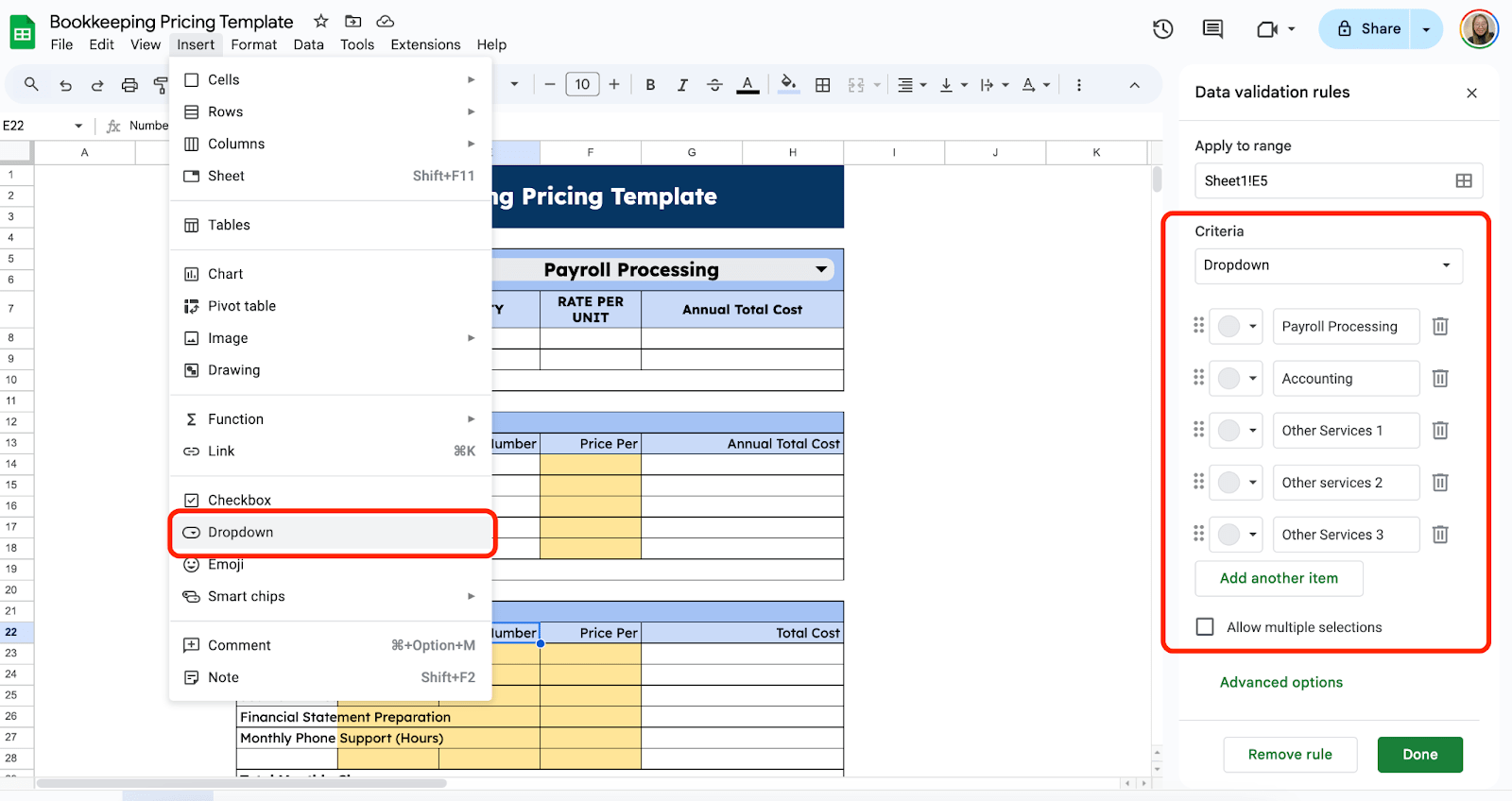This screenshot has width=1512, height=801.
Task: Insert a Checkbox from the menu
Action: pyautogui.click(x=239, y=500)
